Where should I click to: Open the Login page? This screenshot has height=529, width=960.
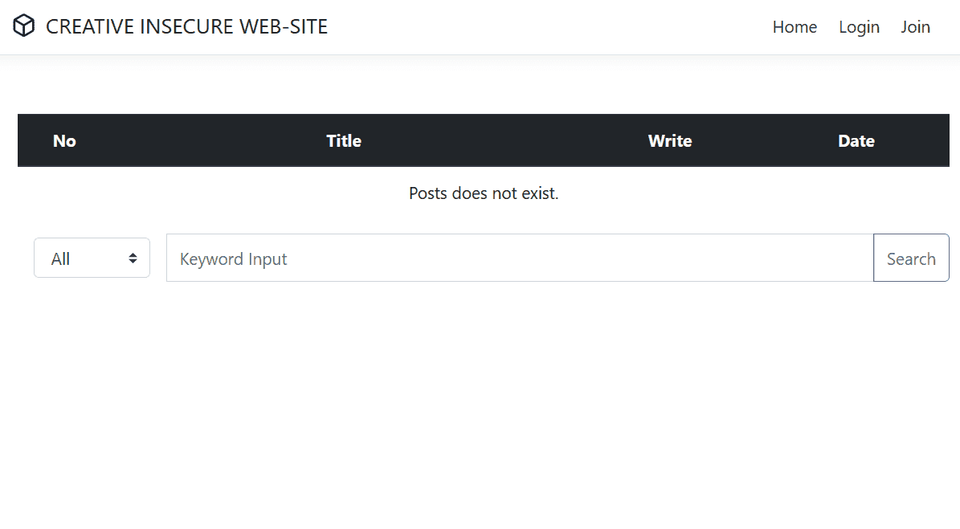[859, 27]
